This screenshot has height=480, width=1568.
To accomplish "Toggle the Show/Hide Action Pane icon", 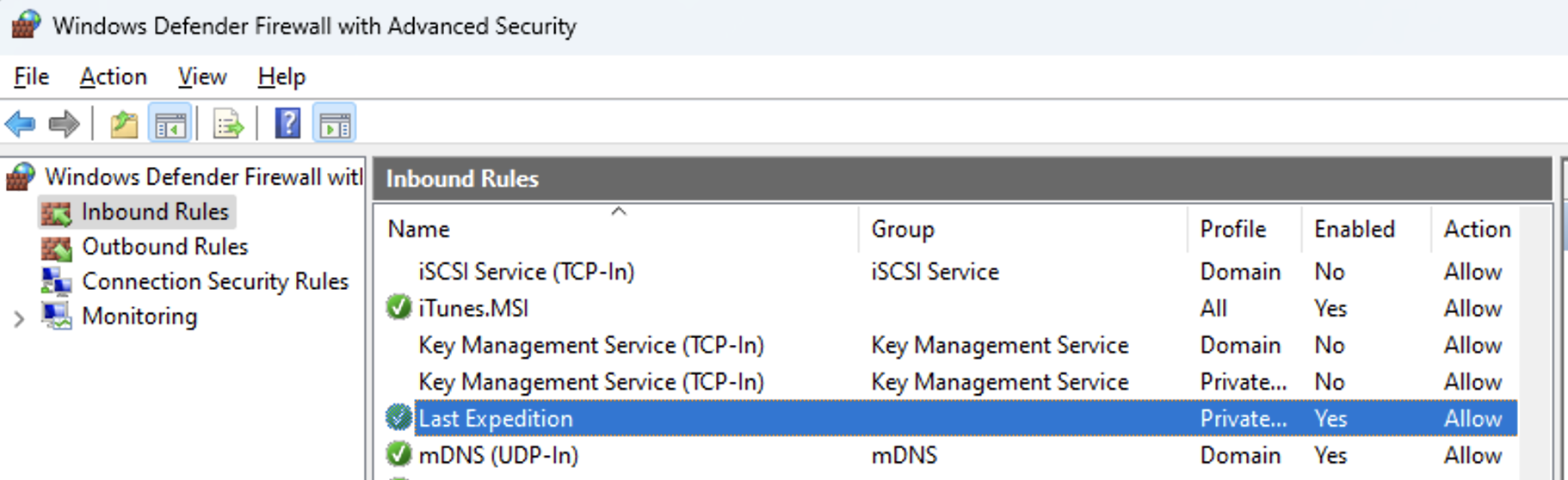I will pyautogui.click(x=335, y=125).
